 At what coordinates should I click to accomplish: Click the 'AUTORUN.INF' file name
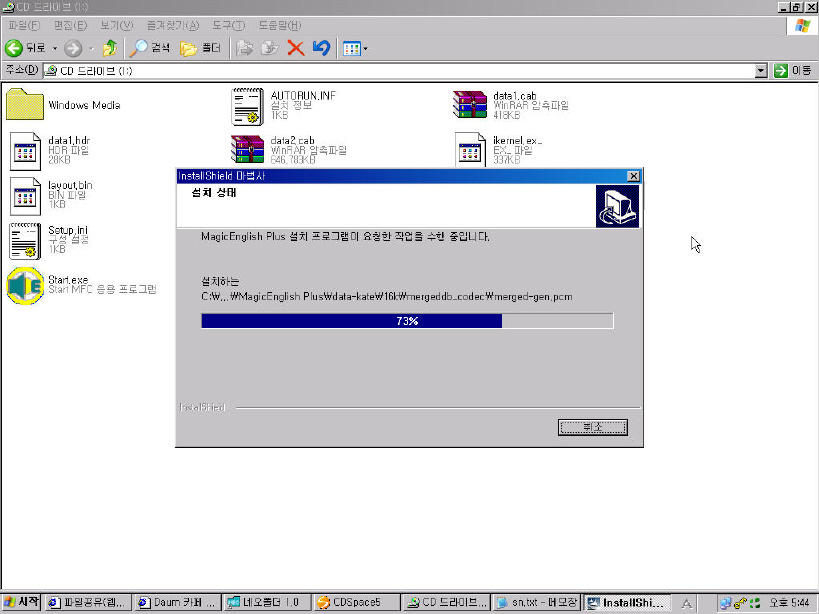pos(303,96)
